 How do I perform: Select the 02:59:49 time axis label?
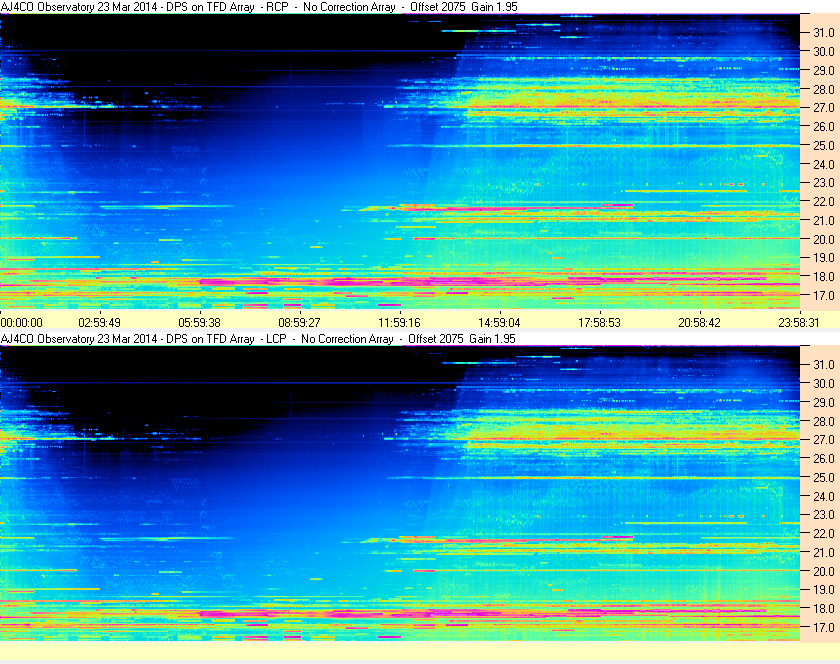coord(100,323)
